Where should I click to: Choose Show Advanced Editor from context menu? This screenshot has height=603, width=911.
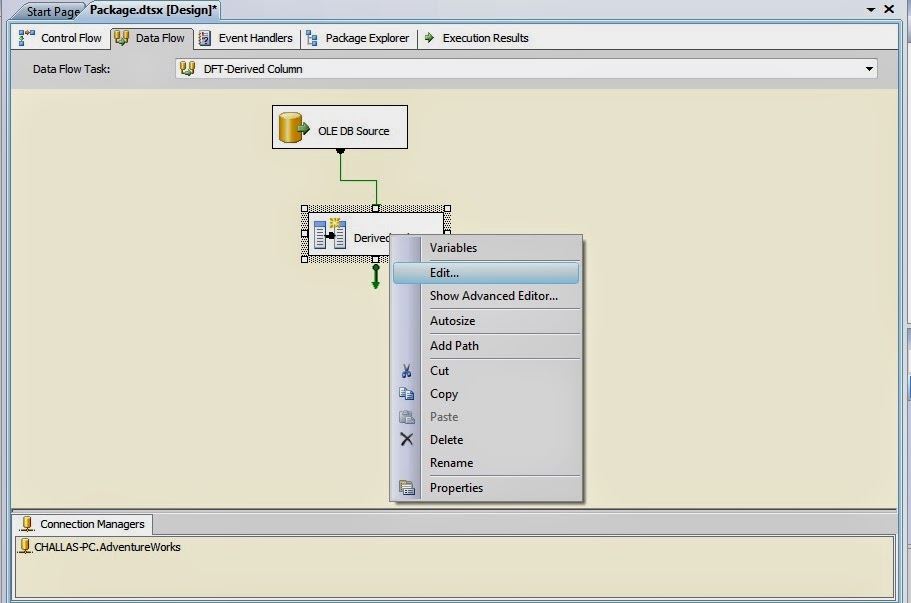[490, 295]
